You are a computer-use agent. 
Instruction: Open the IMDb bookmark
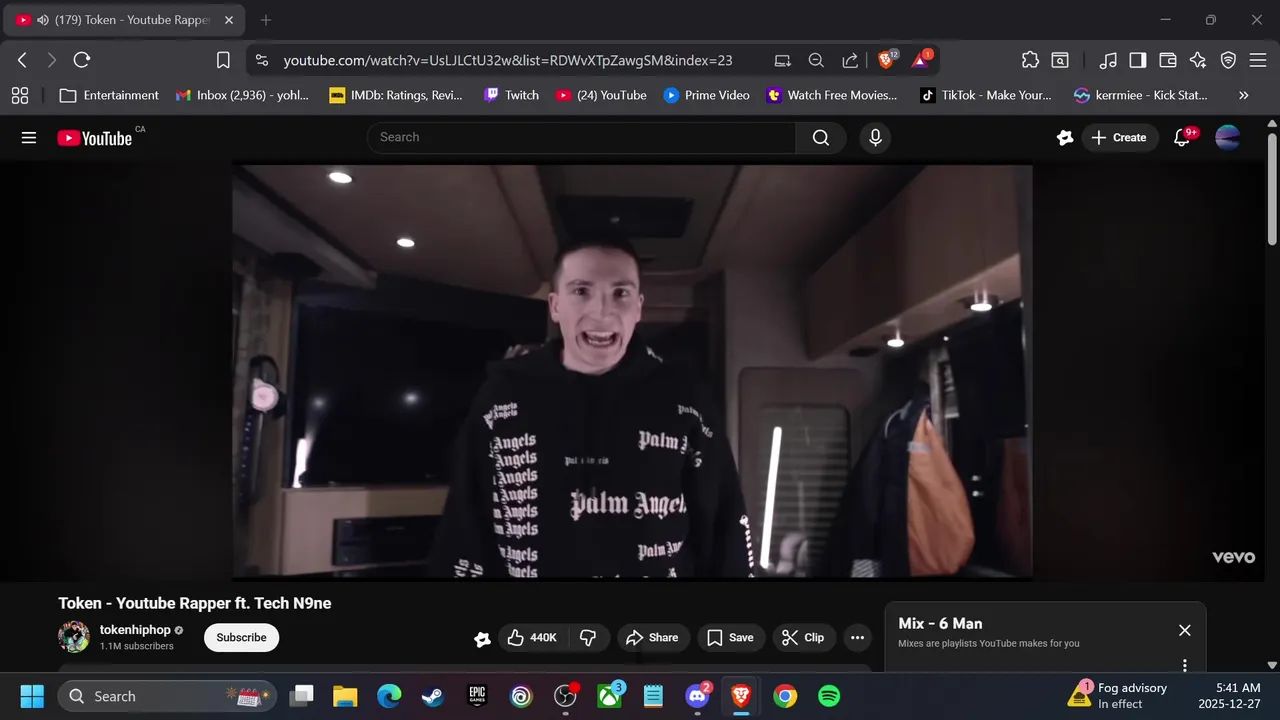pos(395,96)
